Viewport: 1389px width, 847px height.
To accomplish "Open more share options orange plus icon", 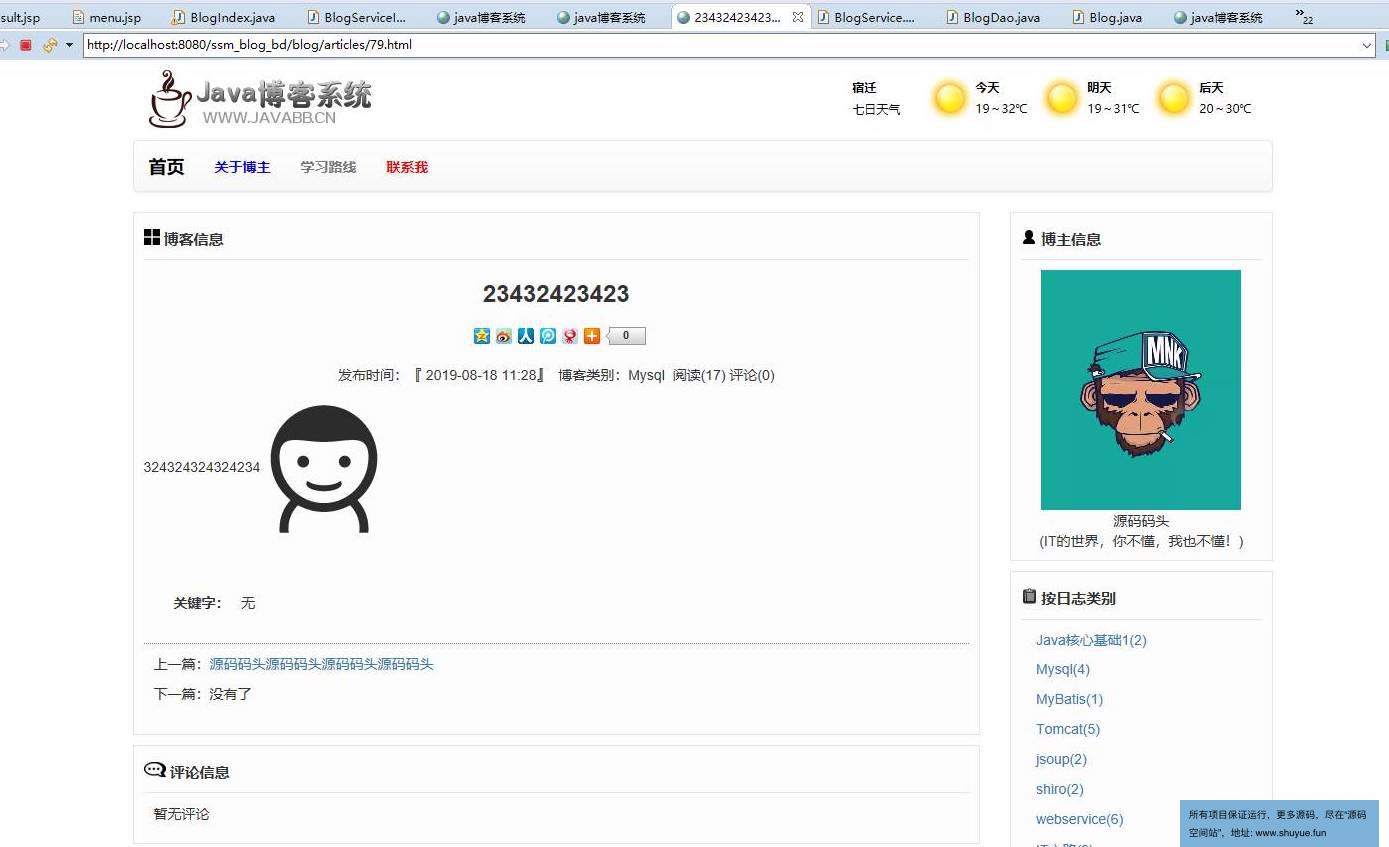I will [x=592, y=336].
